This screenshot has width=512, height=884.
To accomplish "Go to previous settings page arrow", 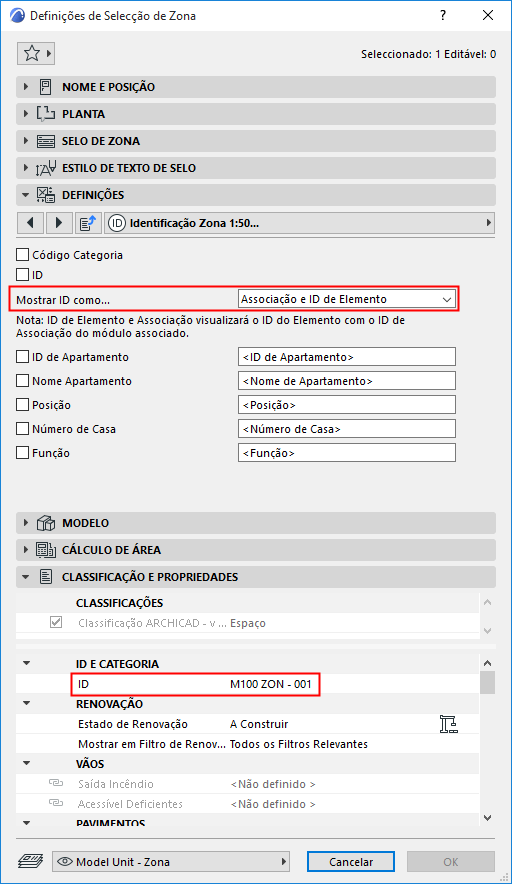I will click(x=30, y=223).
